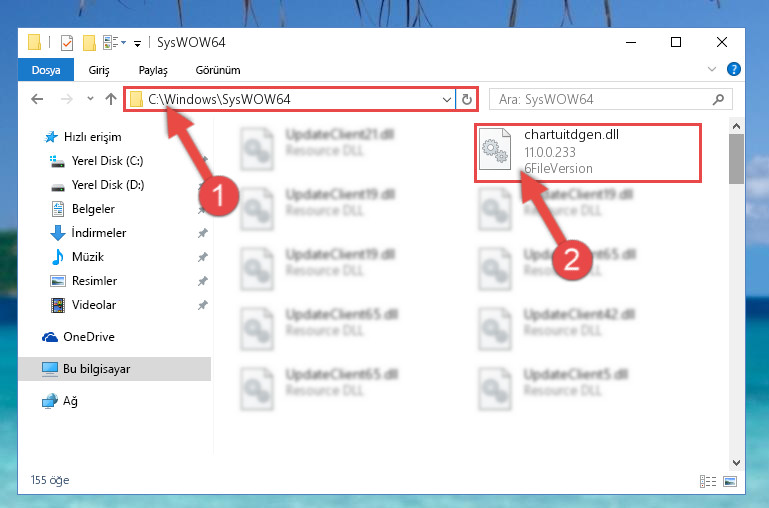Open İndirmeler in the sidebar
This screenshot has width=769, height=508.
click(89, 233)
